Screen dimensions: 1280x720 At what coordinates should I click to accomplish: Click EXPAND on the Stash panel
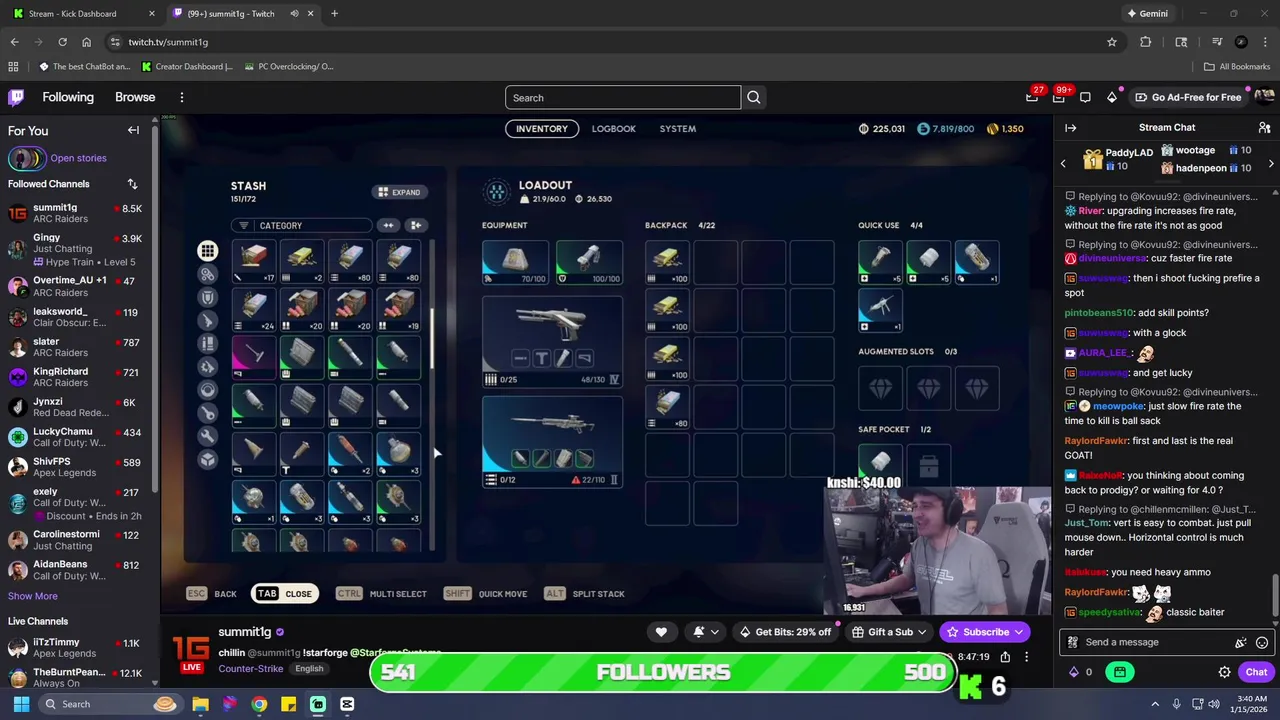[398, 192]
